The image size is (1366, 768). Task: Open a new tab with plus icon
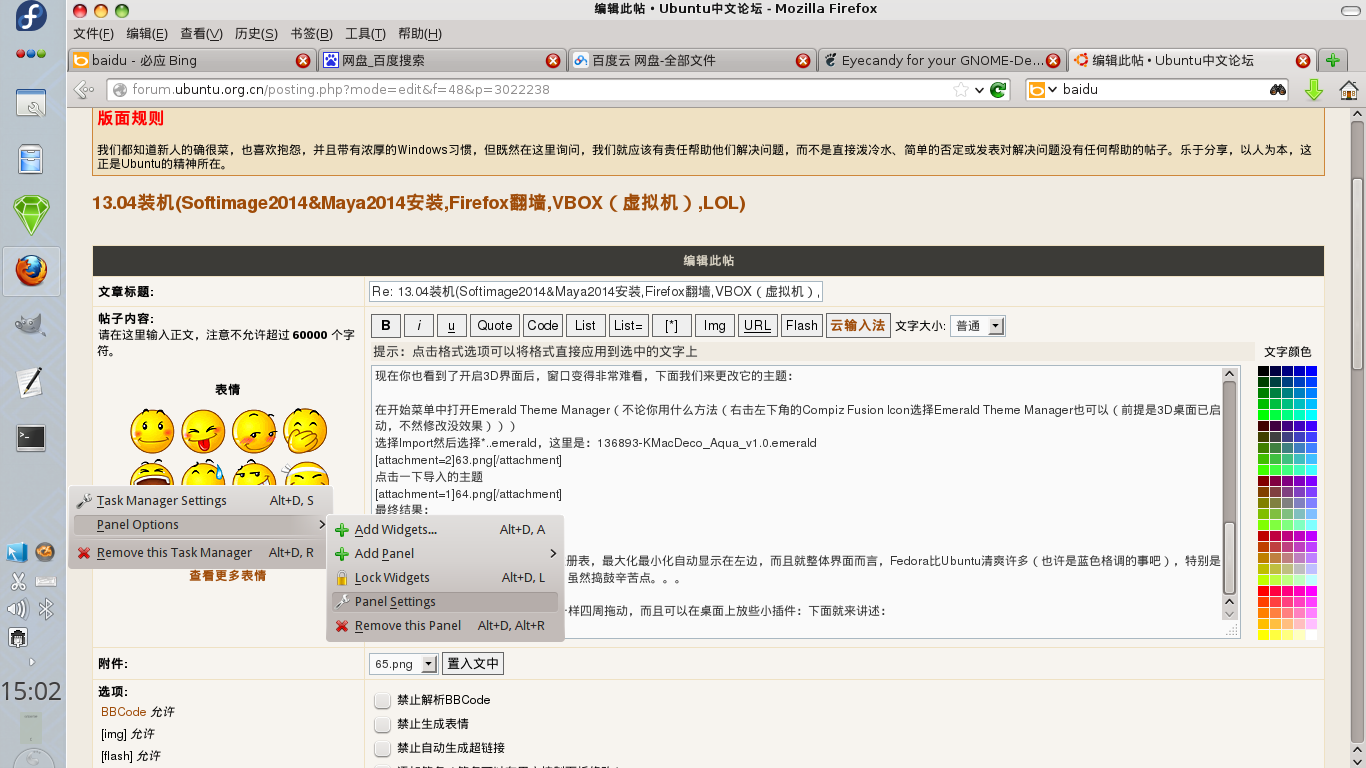point(1332,60)
